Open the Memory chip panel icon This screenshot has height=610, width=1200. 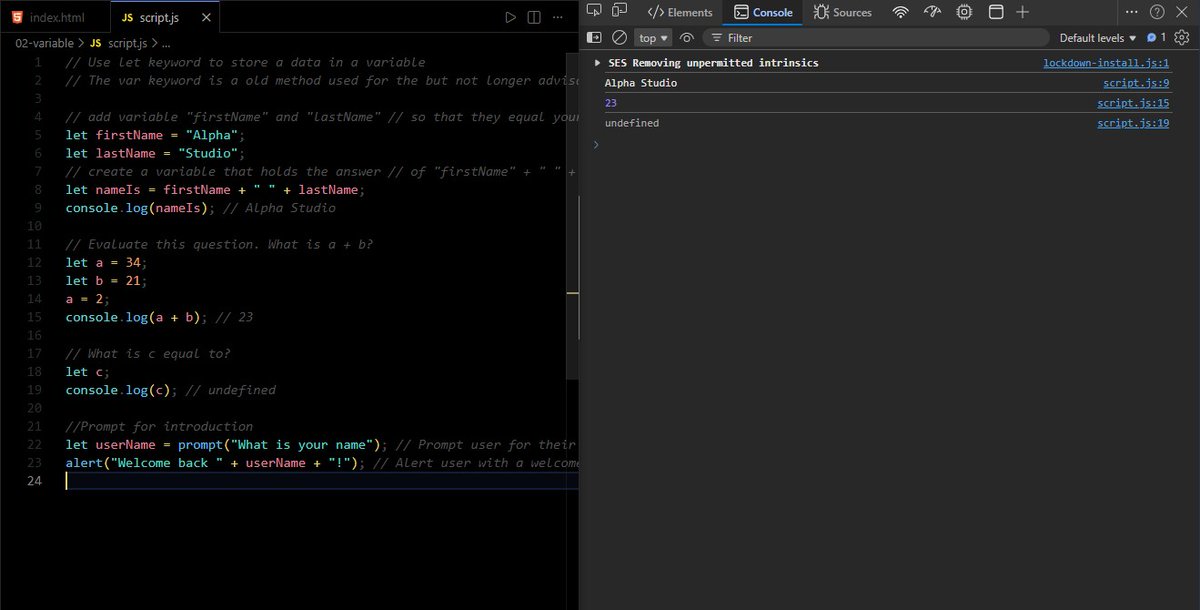click(x=964, y=12)
